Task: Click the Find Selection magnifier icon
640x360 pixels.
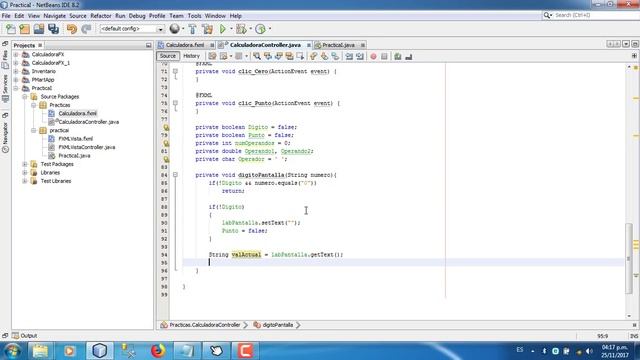Action: tap(257, 56)
